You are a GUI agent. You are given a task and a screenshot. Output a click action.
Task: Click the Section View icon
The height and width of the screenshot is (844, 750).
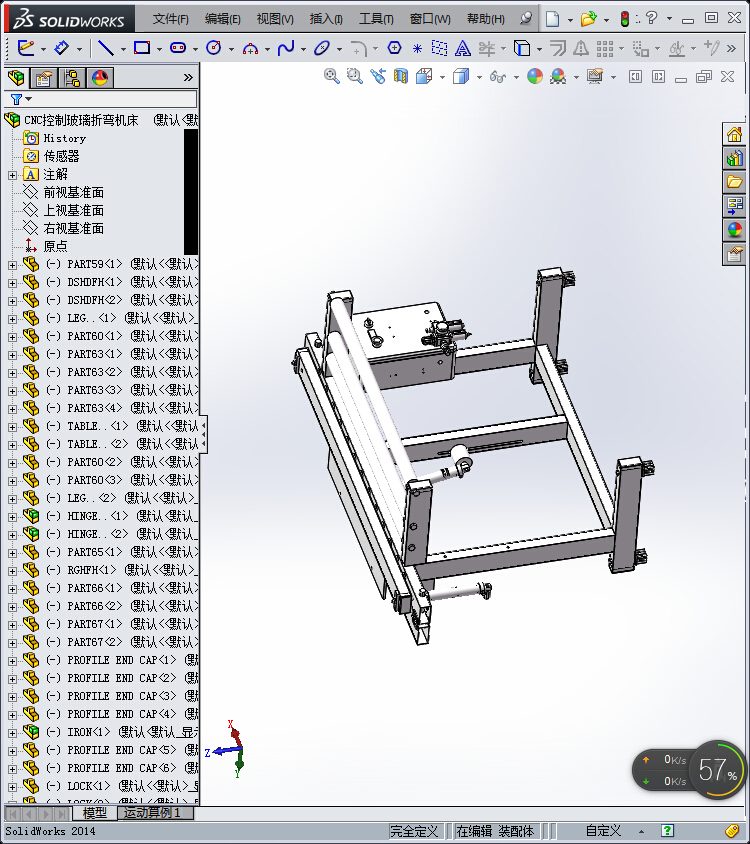(x=401, y=76)
